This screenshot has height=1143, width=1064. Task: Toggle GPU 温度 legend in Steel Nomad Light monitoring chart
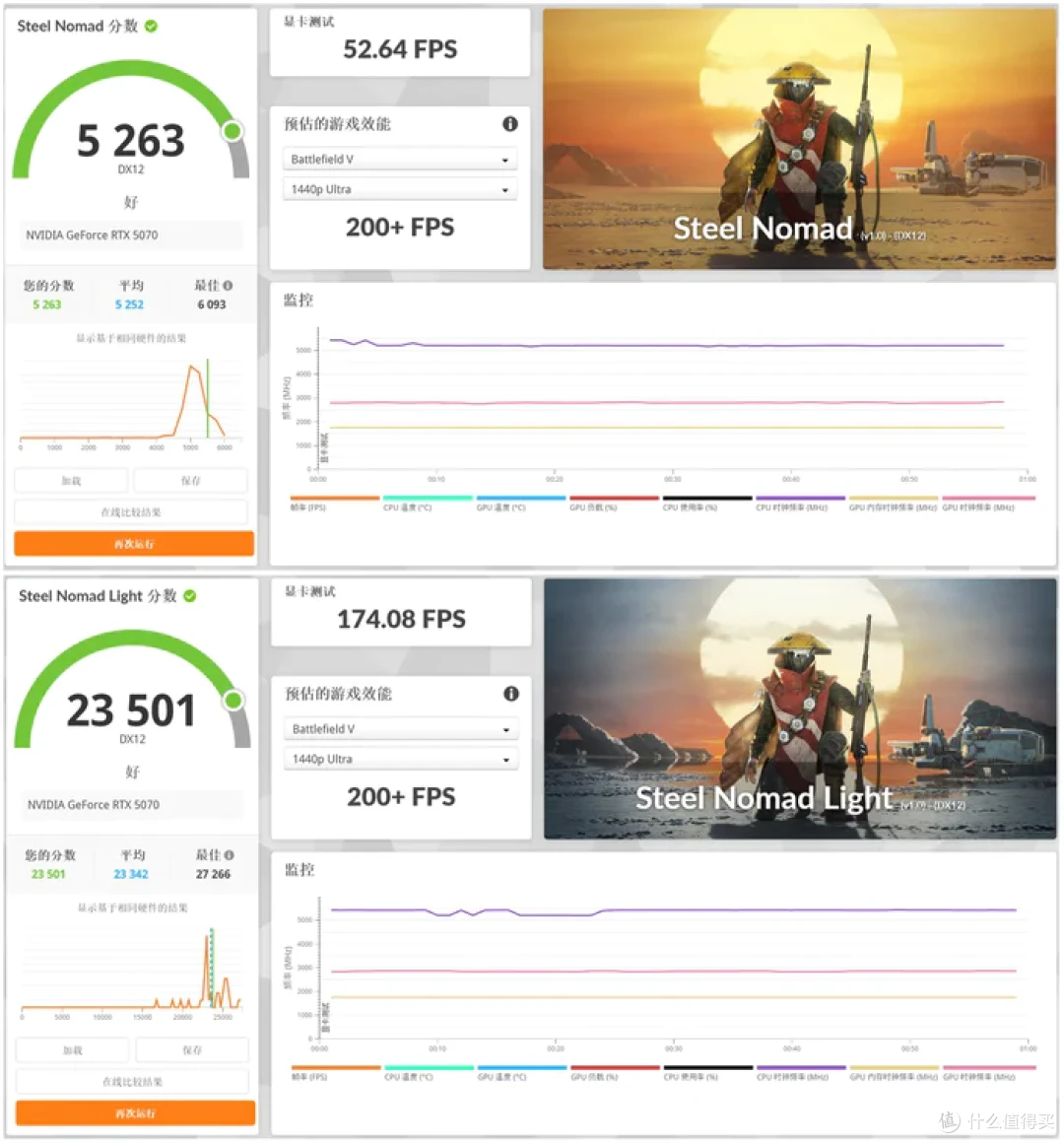[522, 1072]
